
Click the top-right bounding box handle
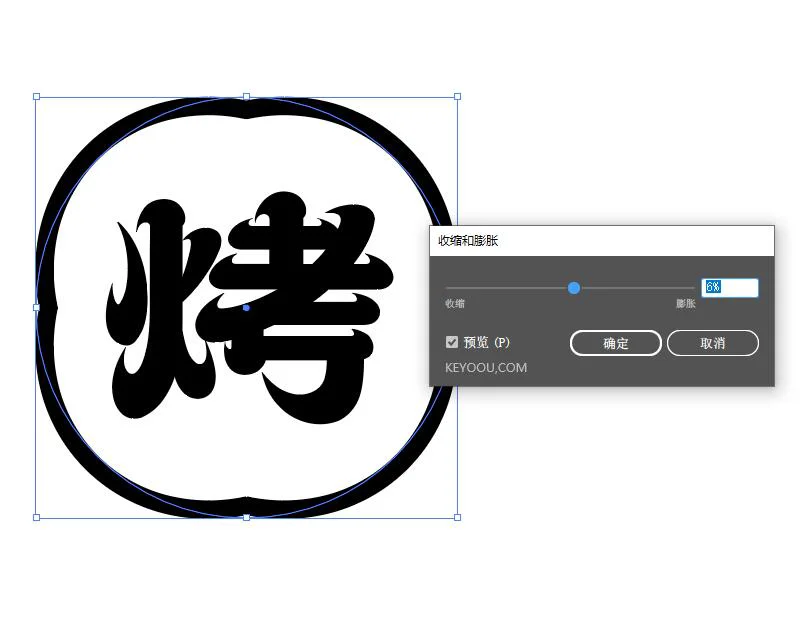(x=457, y=96)
